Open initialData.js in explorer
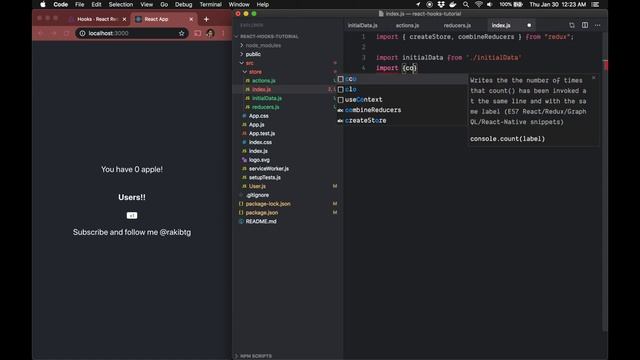This screenshot has height=360, width=640. point(267,98)
